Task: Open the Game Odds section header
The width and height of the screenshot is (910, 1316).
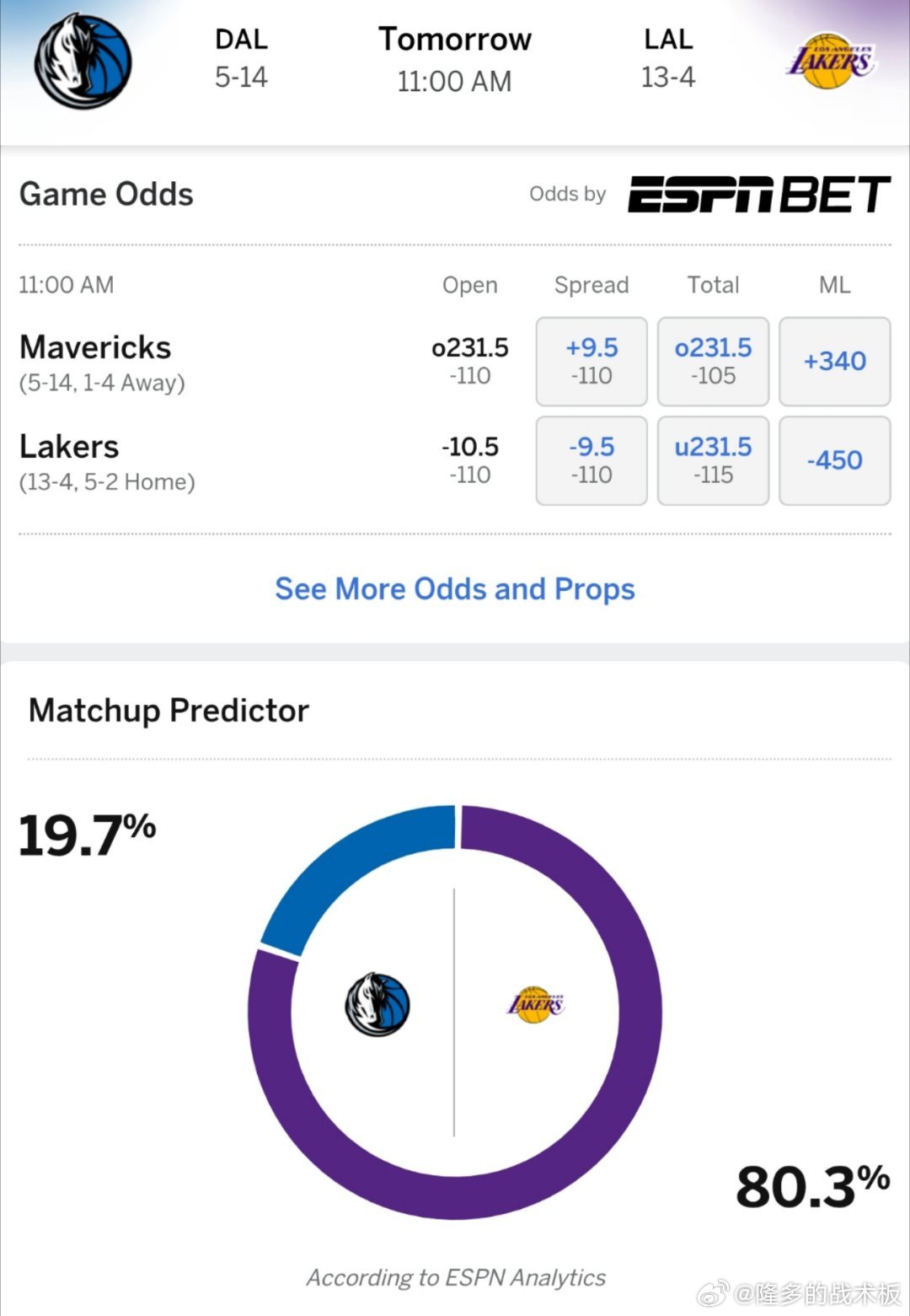Action: [105, 193]
